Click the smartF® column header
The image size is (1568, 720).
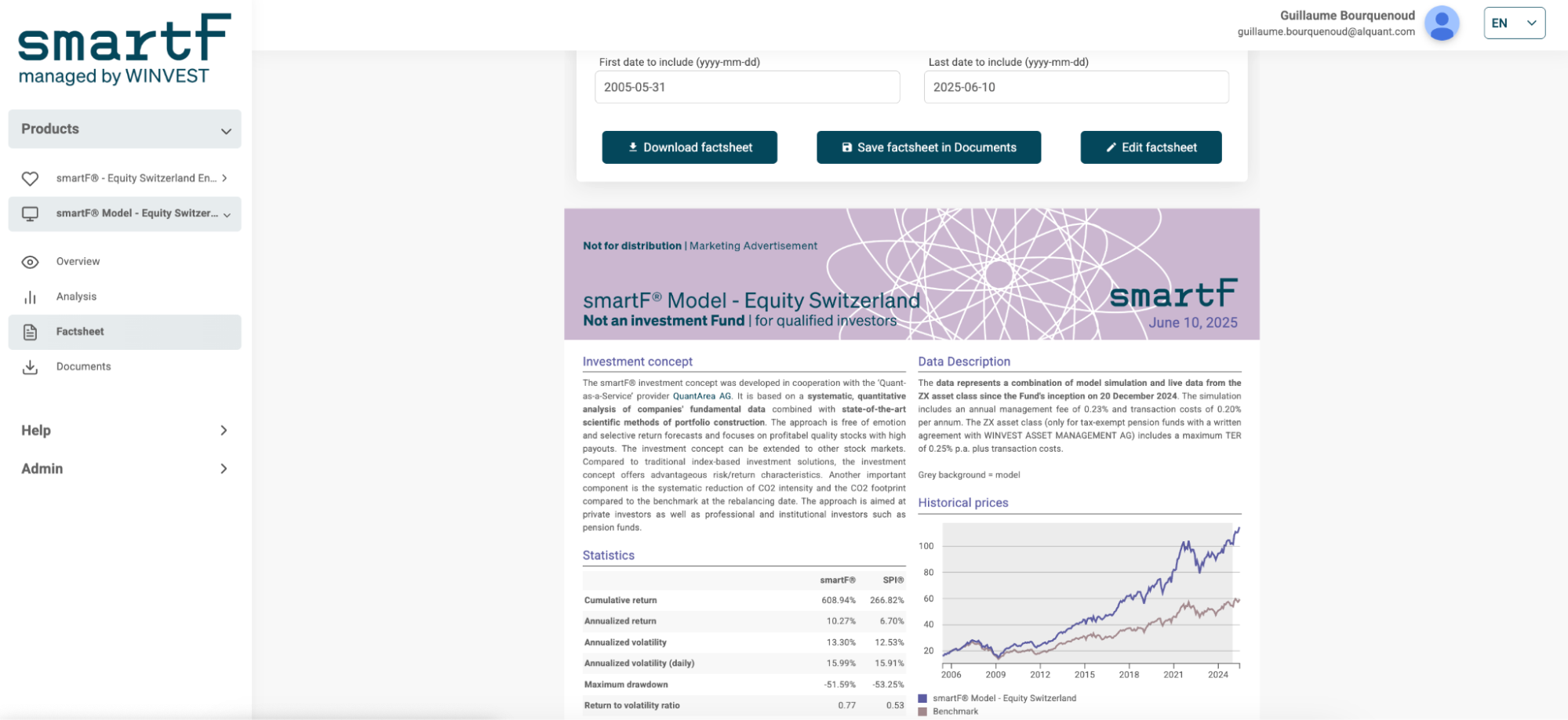[838, 580]
